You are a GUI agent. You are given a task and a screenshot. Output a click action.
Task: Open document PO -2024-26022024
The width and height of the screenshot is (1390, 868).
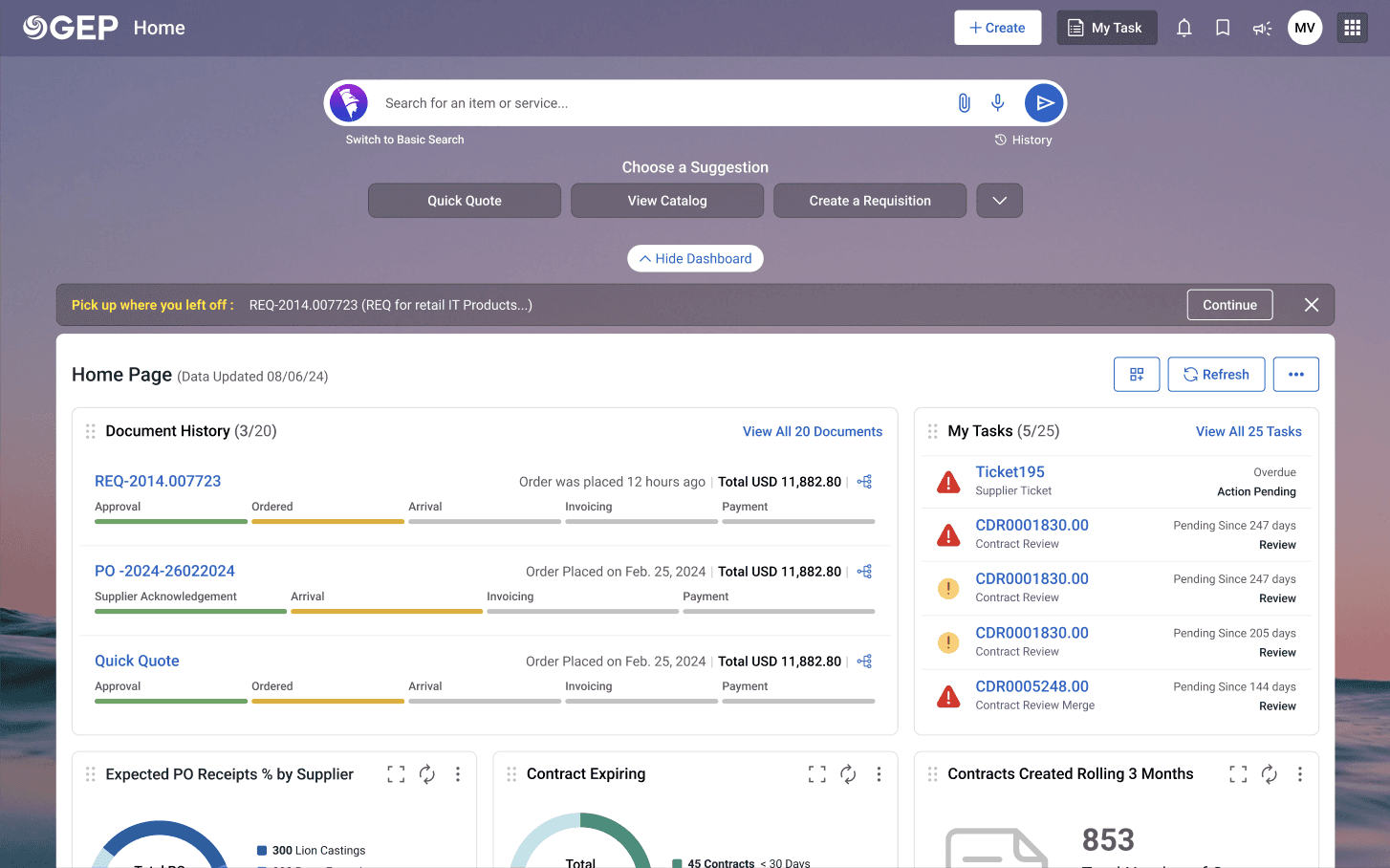pos(164,572)
